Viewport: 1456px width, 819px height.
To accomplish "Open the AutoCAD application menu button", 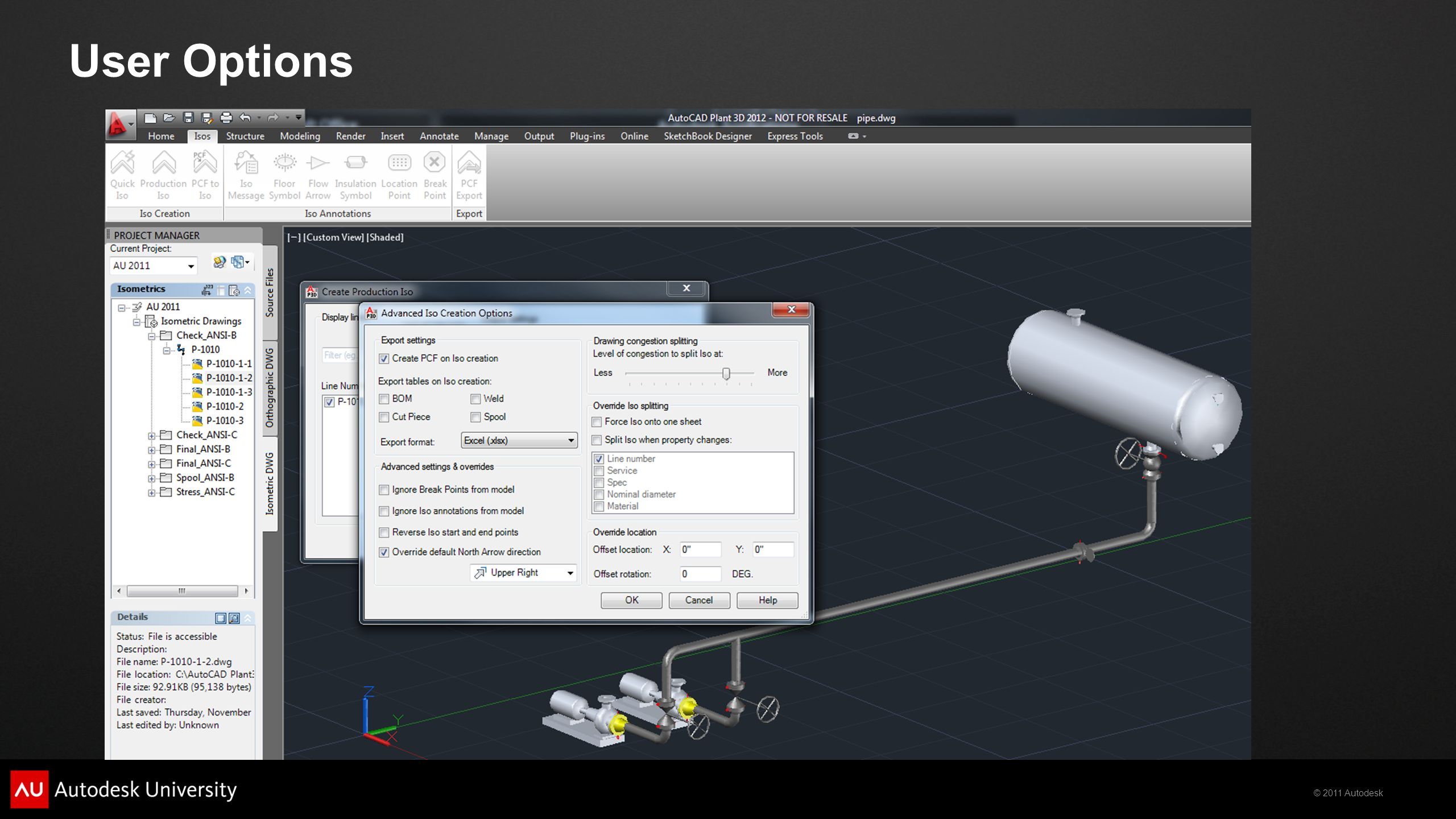I will pos(120,124).
